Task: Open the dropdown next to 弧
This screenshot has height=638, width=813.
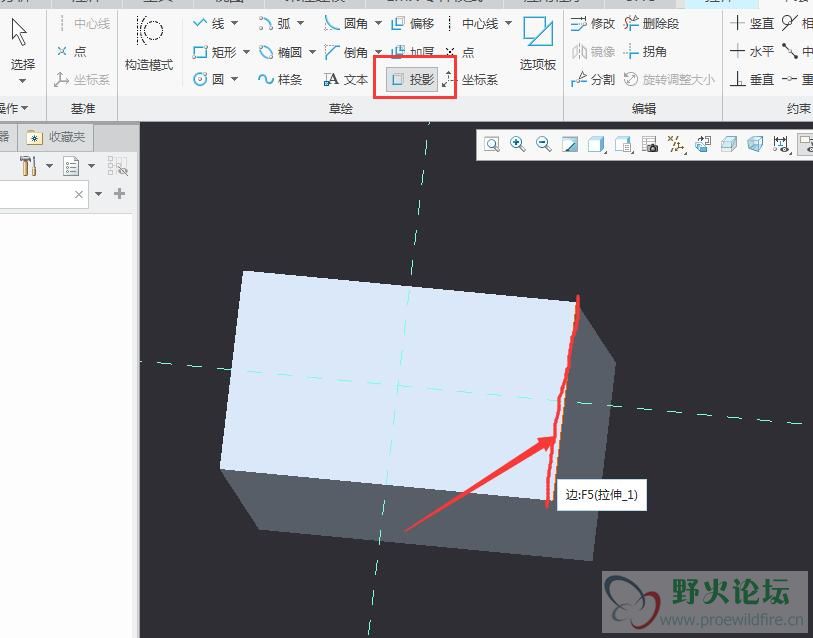Action: pos(301,23)
